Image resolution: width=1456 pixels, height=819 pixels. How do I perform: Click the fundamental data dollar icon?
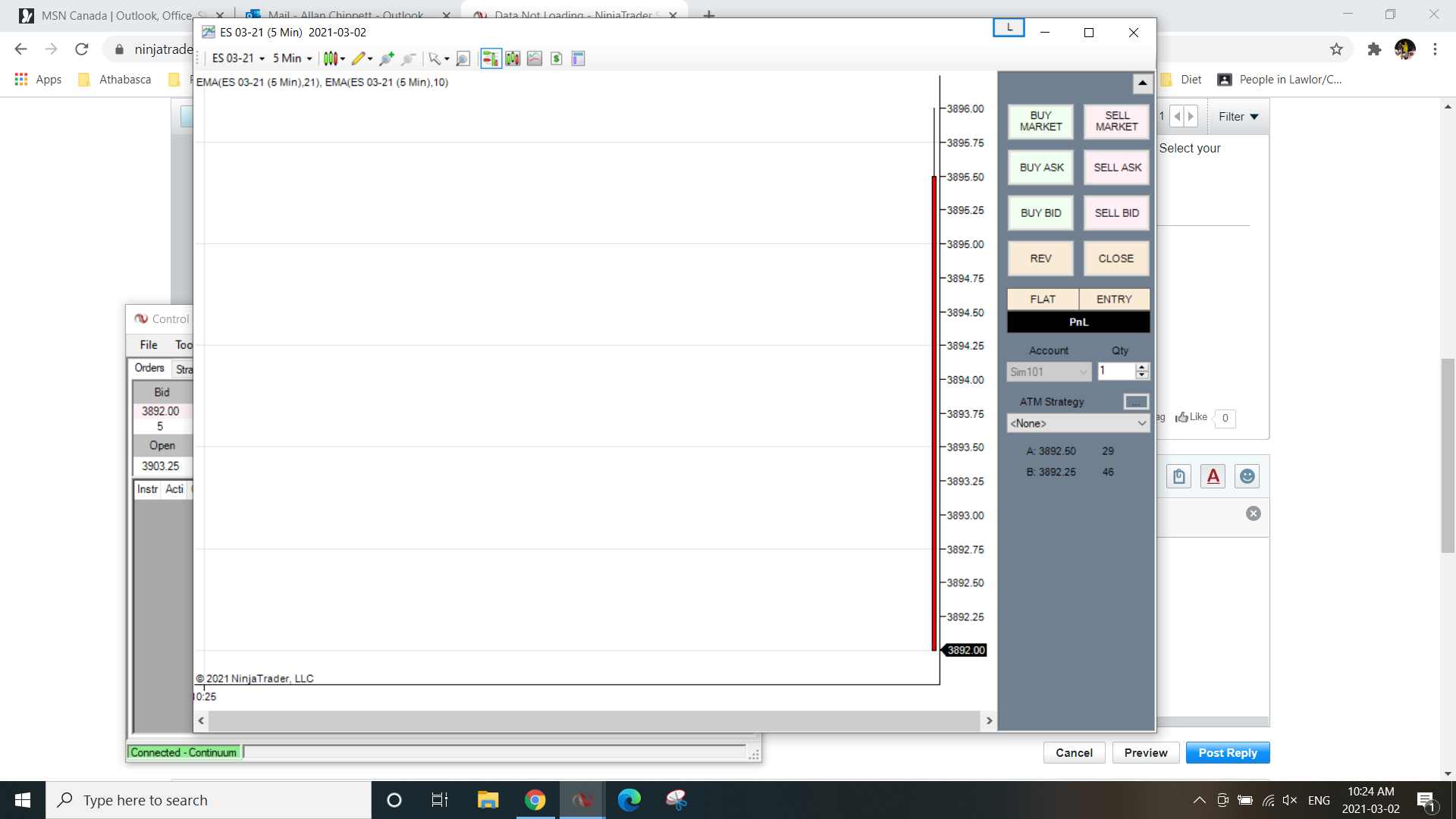(x=557, y=58)
